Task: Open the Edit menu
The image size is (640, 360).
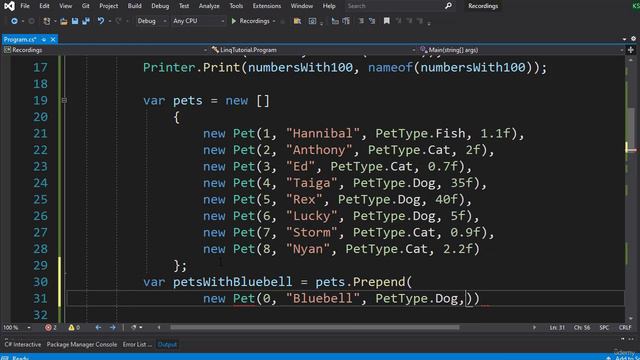Action: coord(44,6)
